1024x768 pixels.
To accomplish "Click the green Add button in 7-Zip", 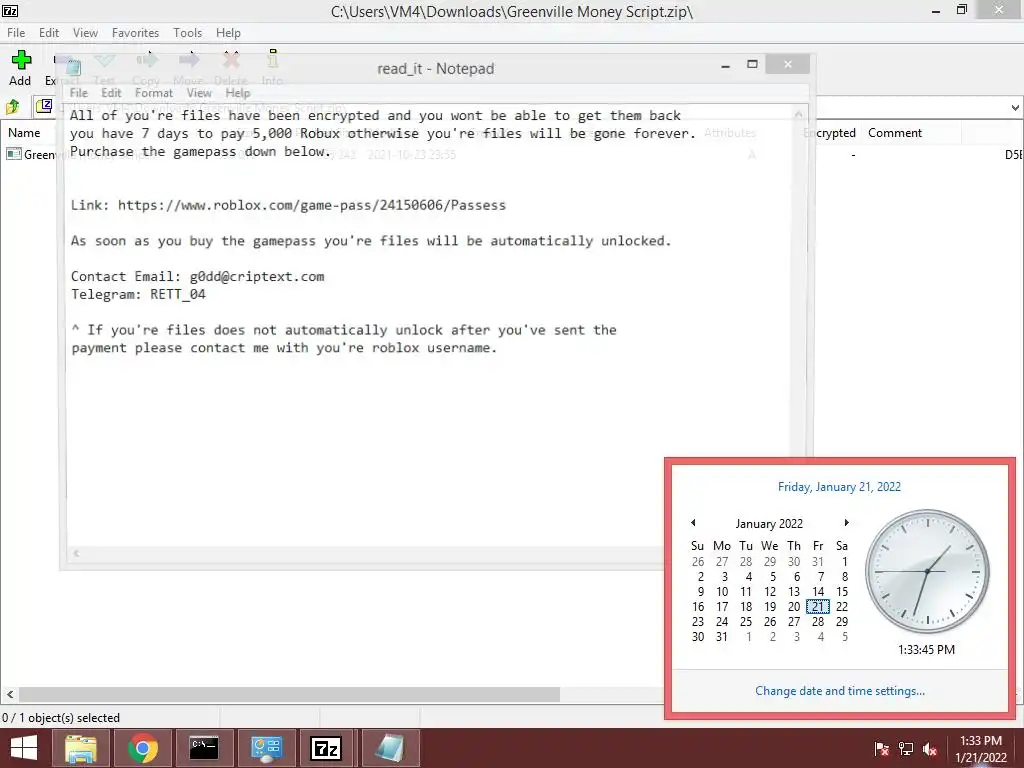I will coord(20,68).
